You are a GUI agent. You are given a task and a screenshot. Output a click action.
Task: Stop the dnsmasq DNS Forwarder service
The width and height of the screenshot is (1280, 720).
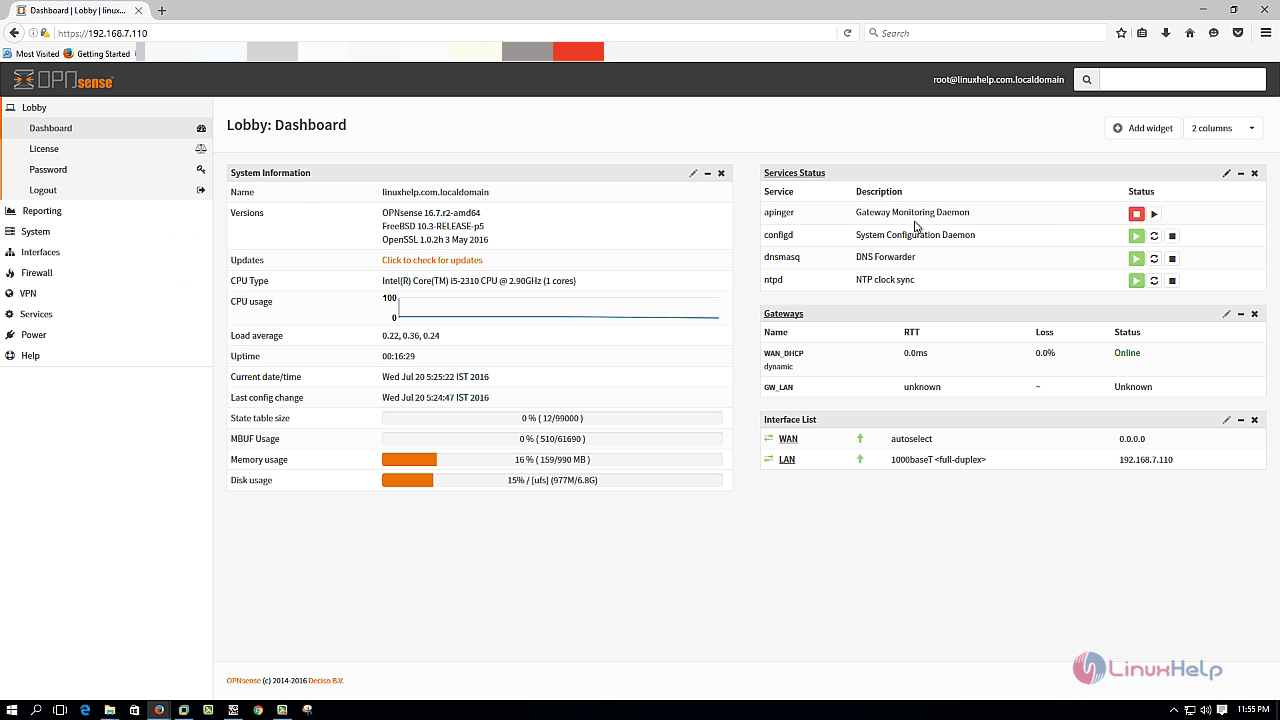1172,258
